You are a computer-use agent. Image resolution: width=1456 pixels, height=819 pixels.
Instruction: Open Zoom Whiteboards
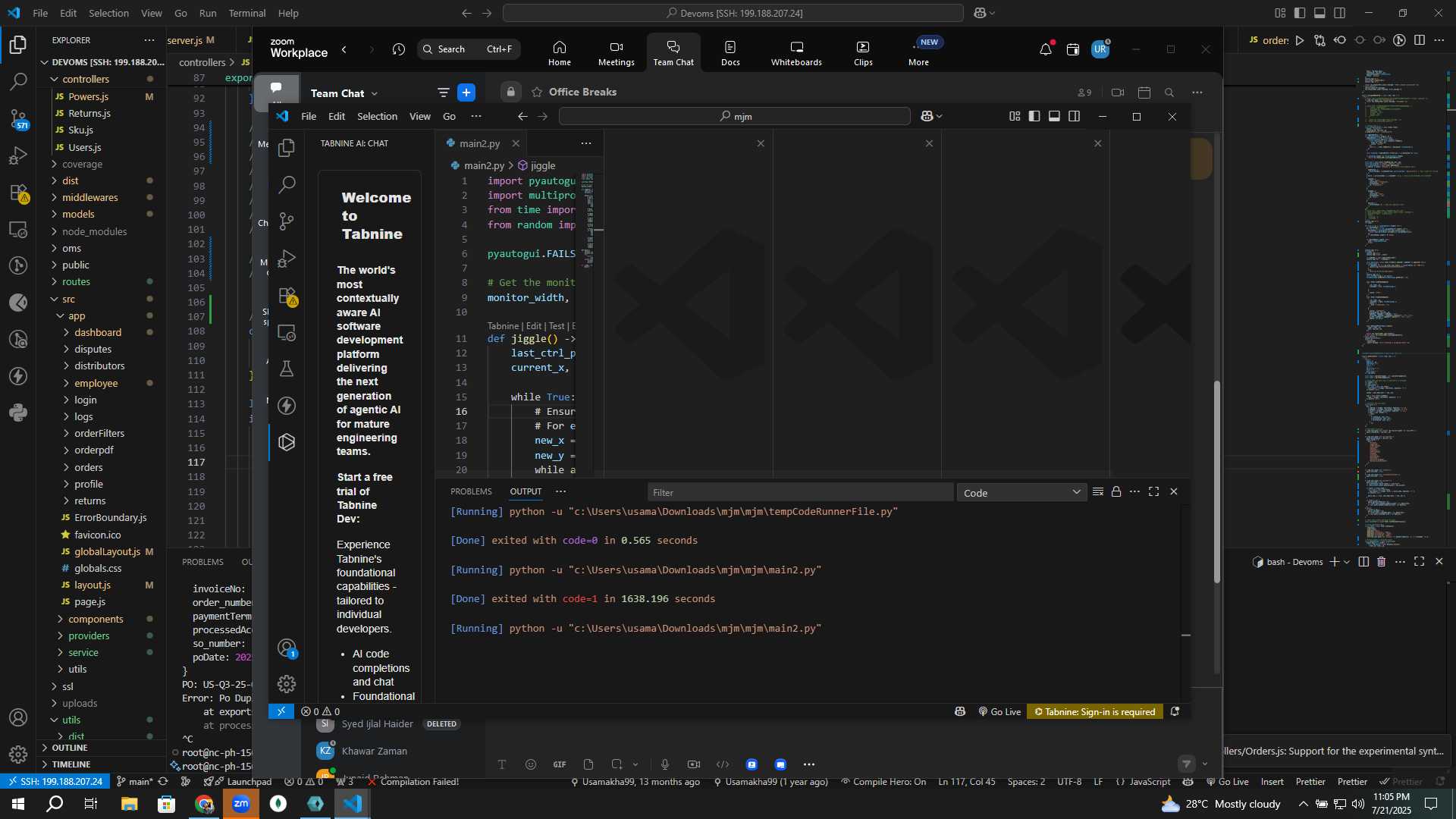pyautogui.click(x=796, y=53)
